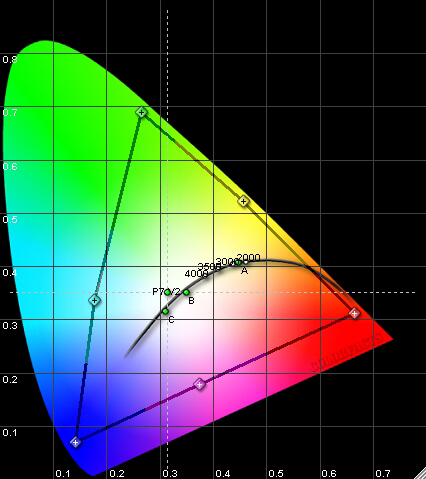Screen dimensions: 426x479
Task: Click the green primary diamond marker
Action: click(141, 112)
